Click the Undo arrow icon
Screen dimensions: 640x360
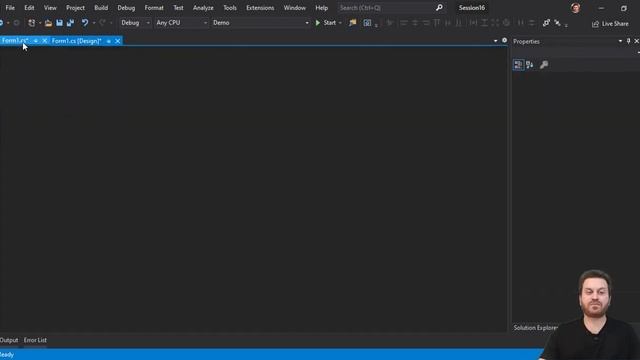pos(84,23)
